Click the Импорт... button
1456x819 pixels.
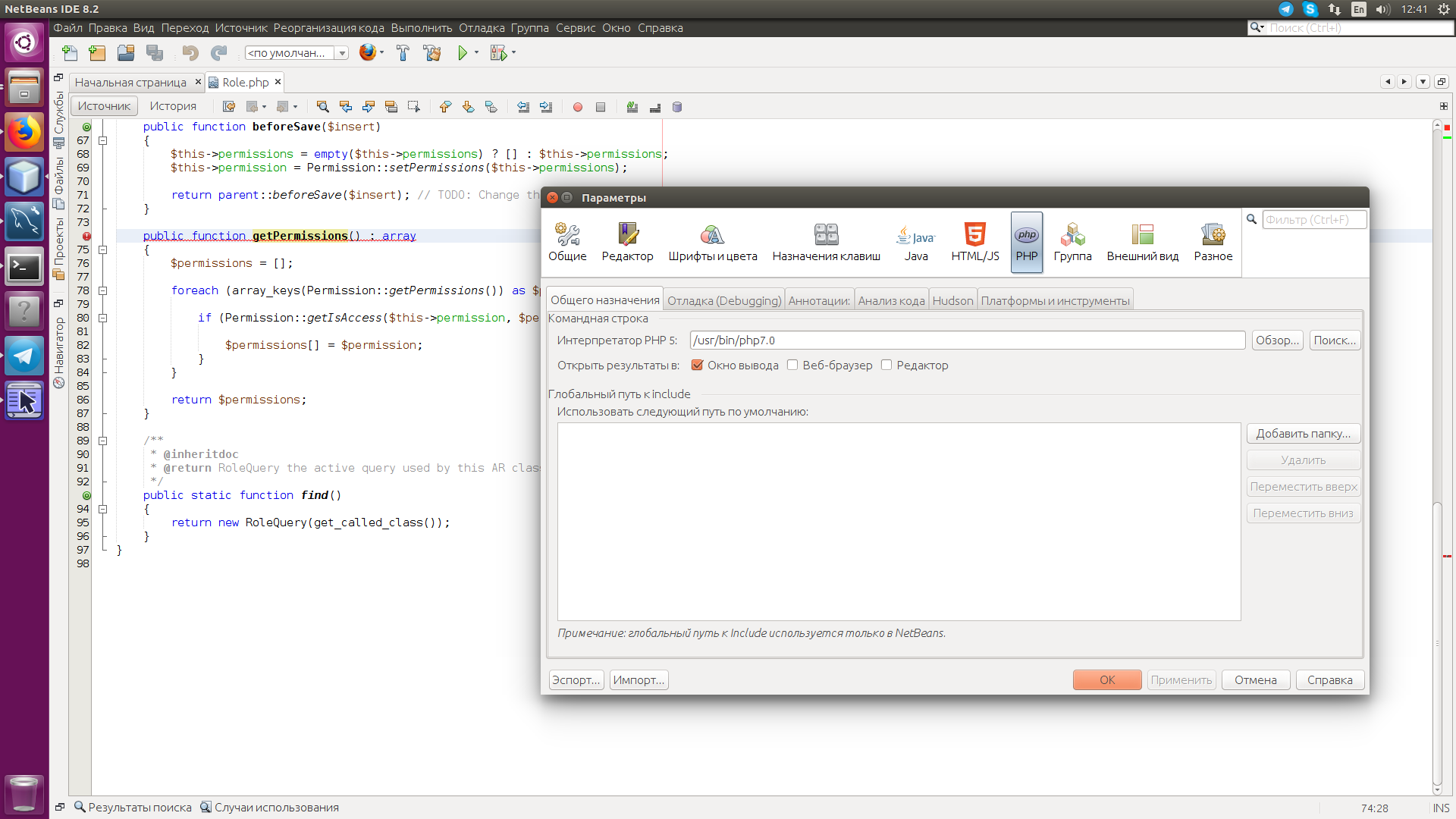pyautogui.click(x=639, y=679)
